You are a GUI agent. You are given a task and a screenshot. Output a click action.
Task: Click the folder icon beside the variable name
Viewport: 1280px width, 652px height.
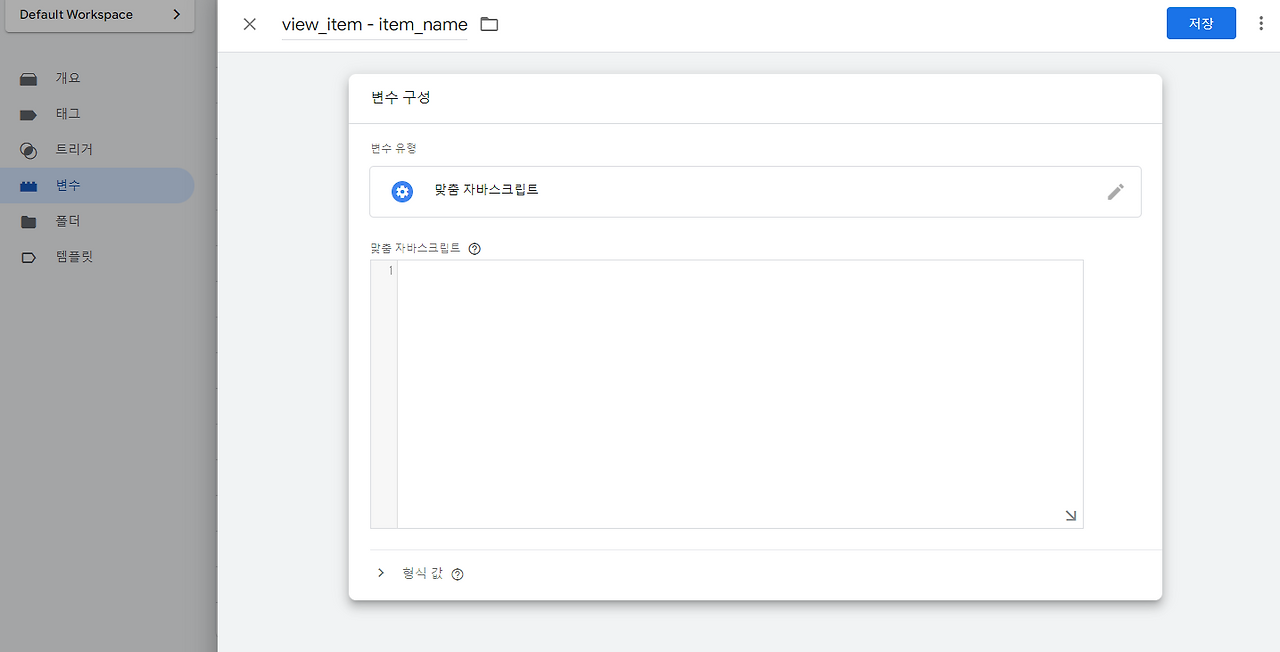pyautogui.click(x=489, y=23)
